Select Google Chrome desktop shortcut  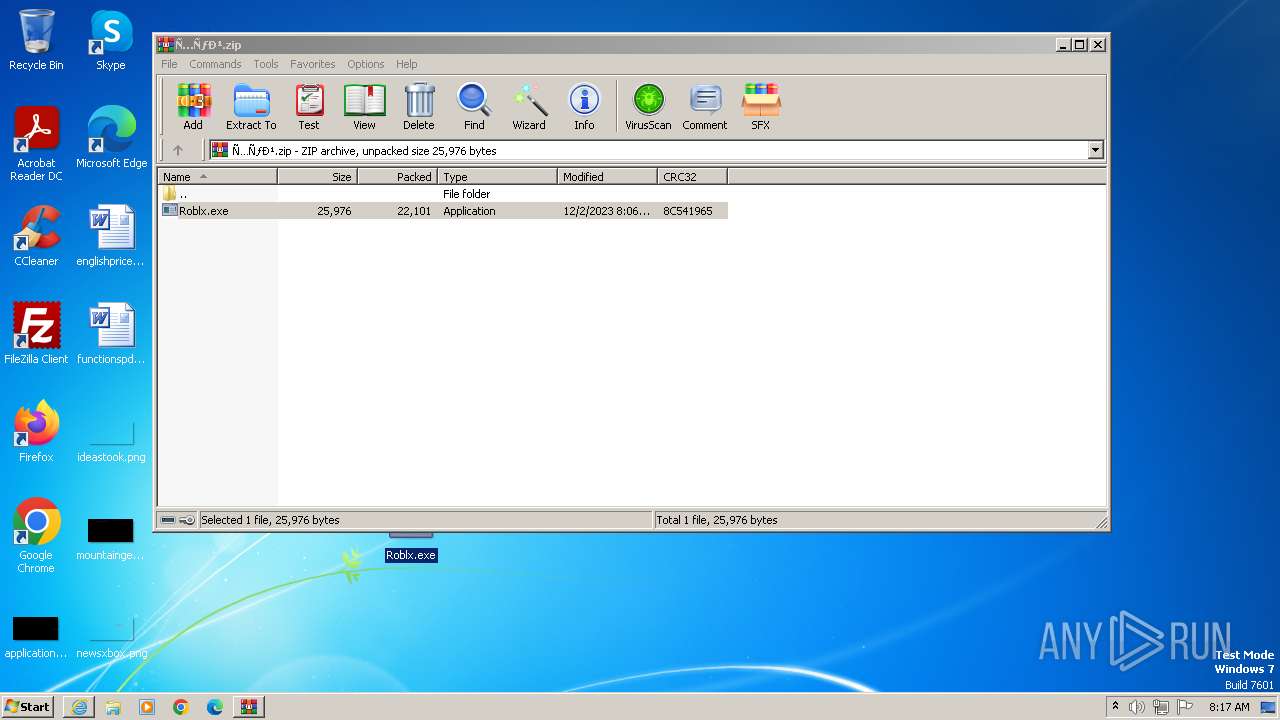coord(36,536)
